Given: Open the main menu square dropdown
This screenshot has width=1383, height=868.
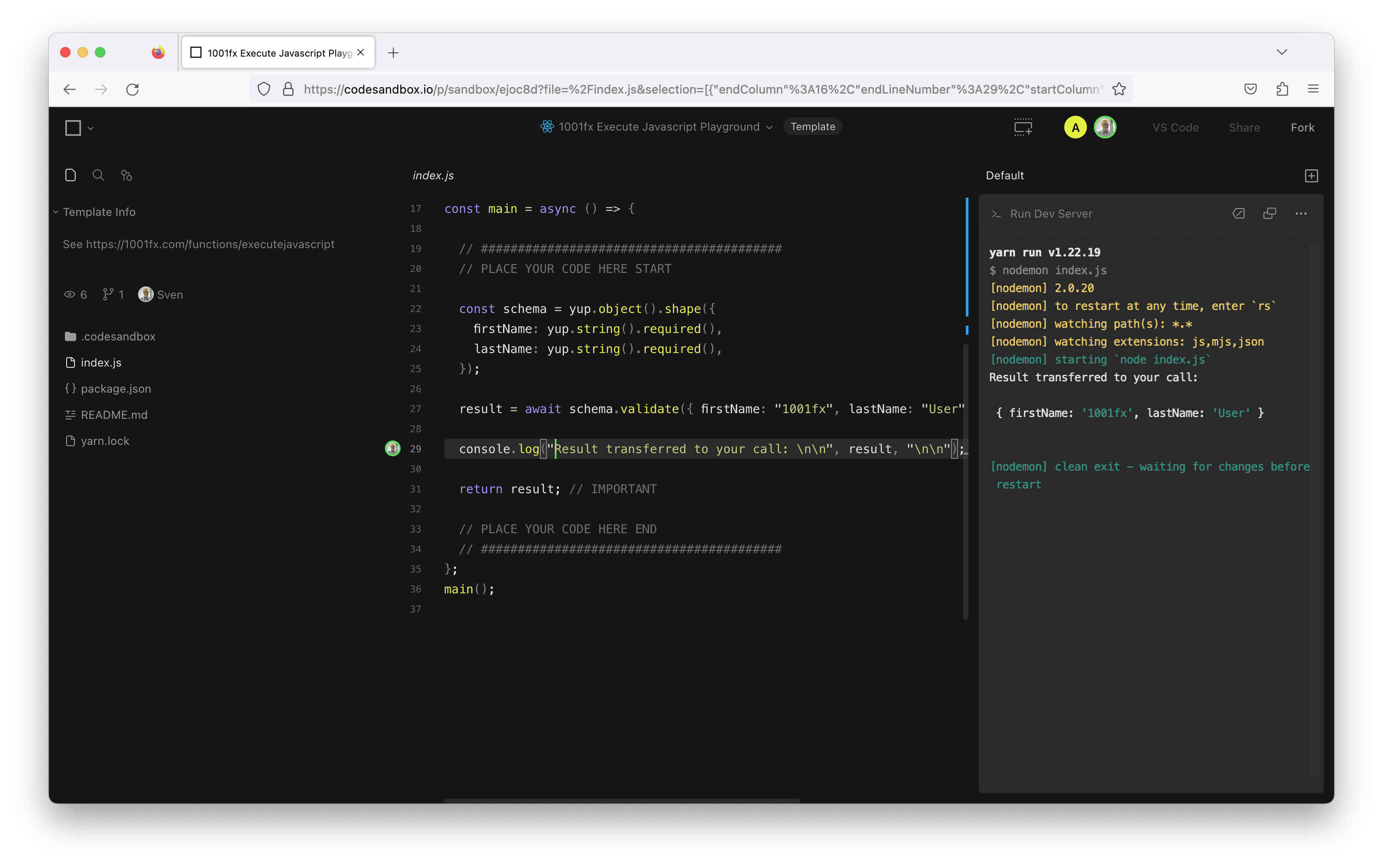Looking at the screenshot, I should (79, 128).
